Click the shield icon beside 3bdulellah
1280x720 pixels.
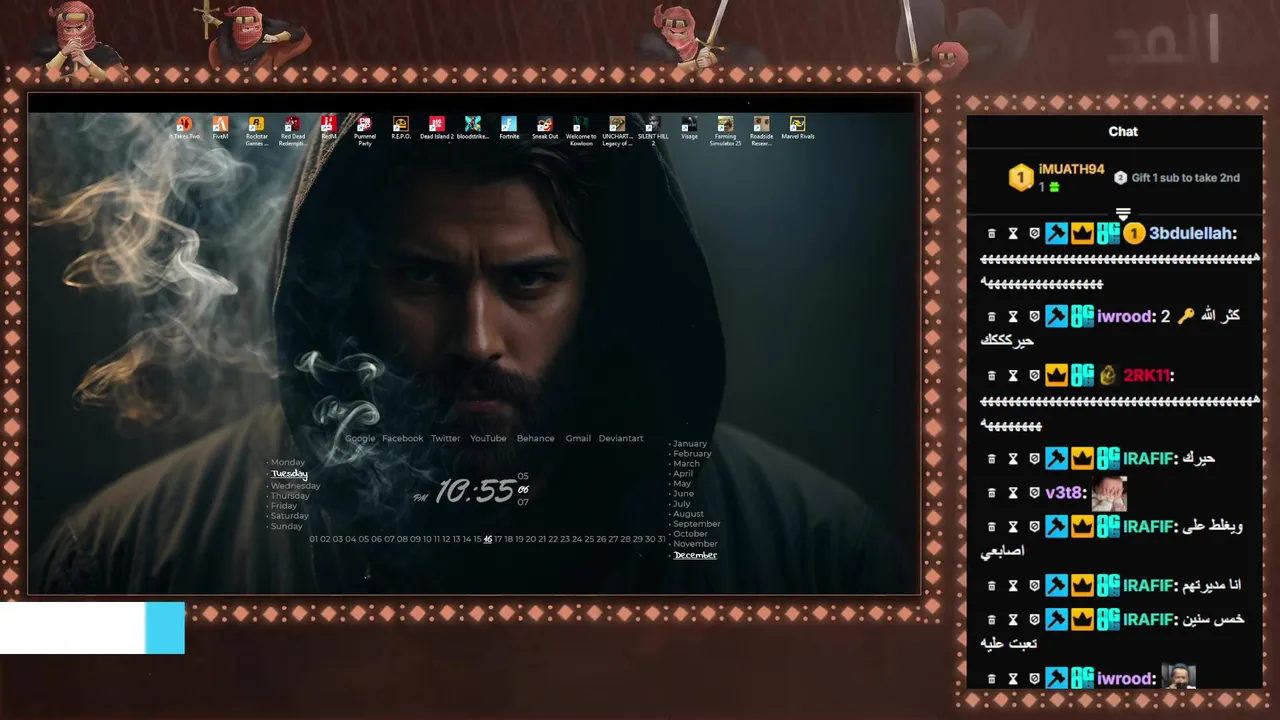[1033, 233]
